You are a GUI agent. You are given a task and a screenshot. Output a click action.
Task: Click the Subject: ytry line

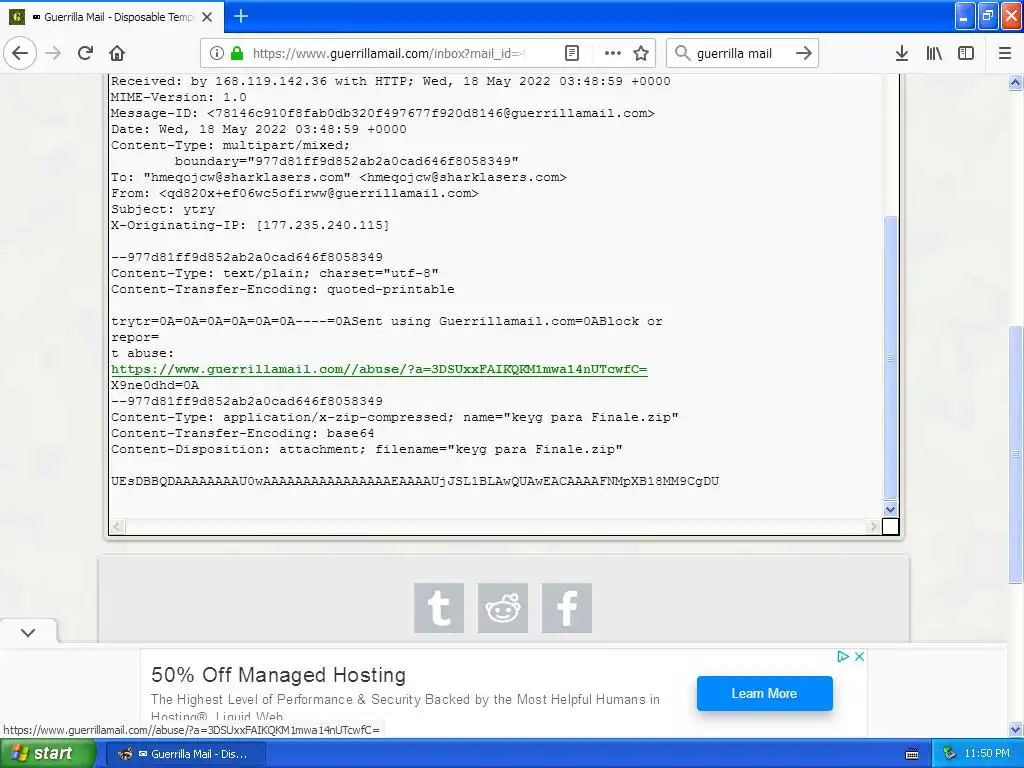click(x=163, y=209)
